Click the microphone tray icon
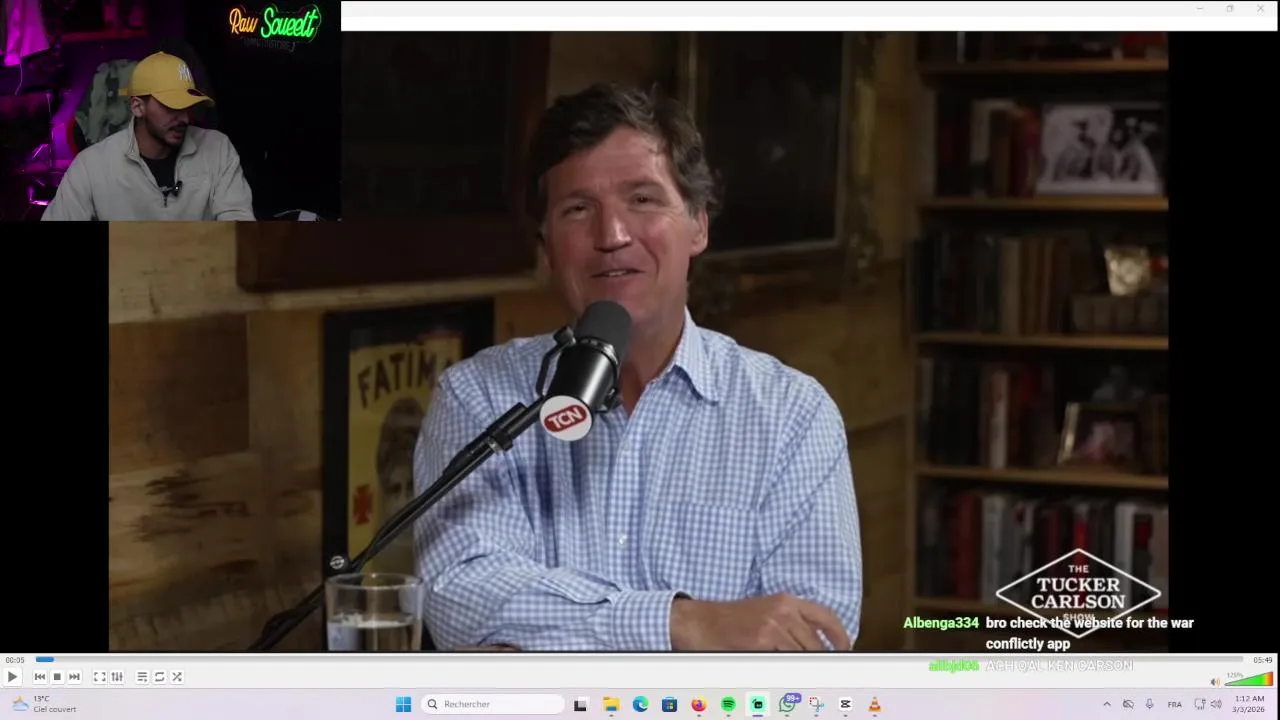Screen dimensions: 1280x720 1149,704
